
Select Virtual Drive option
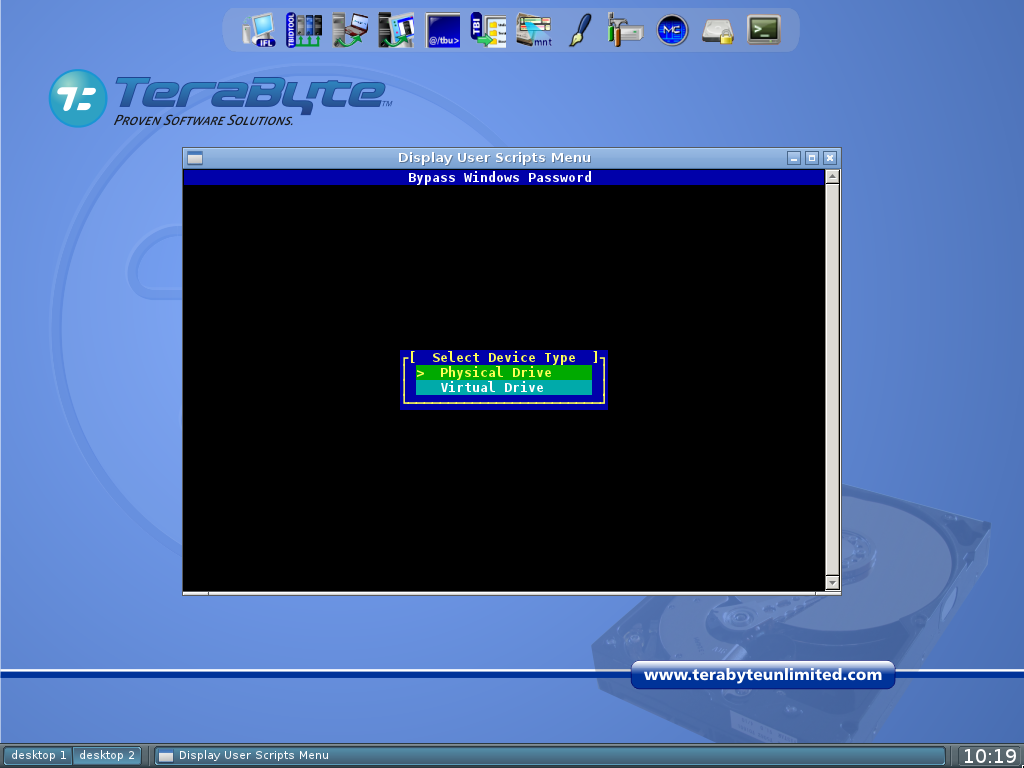tap(504, 387)
